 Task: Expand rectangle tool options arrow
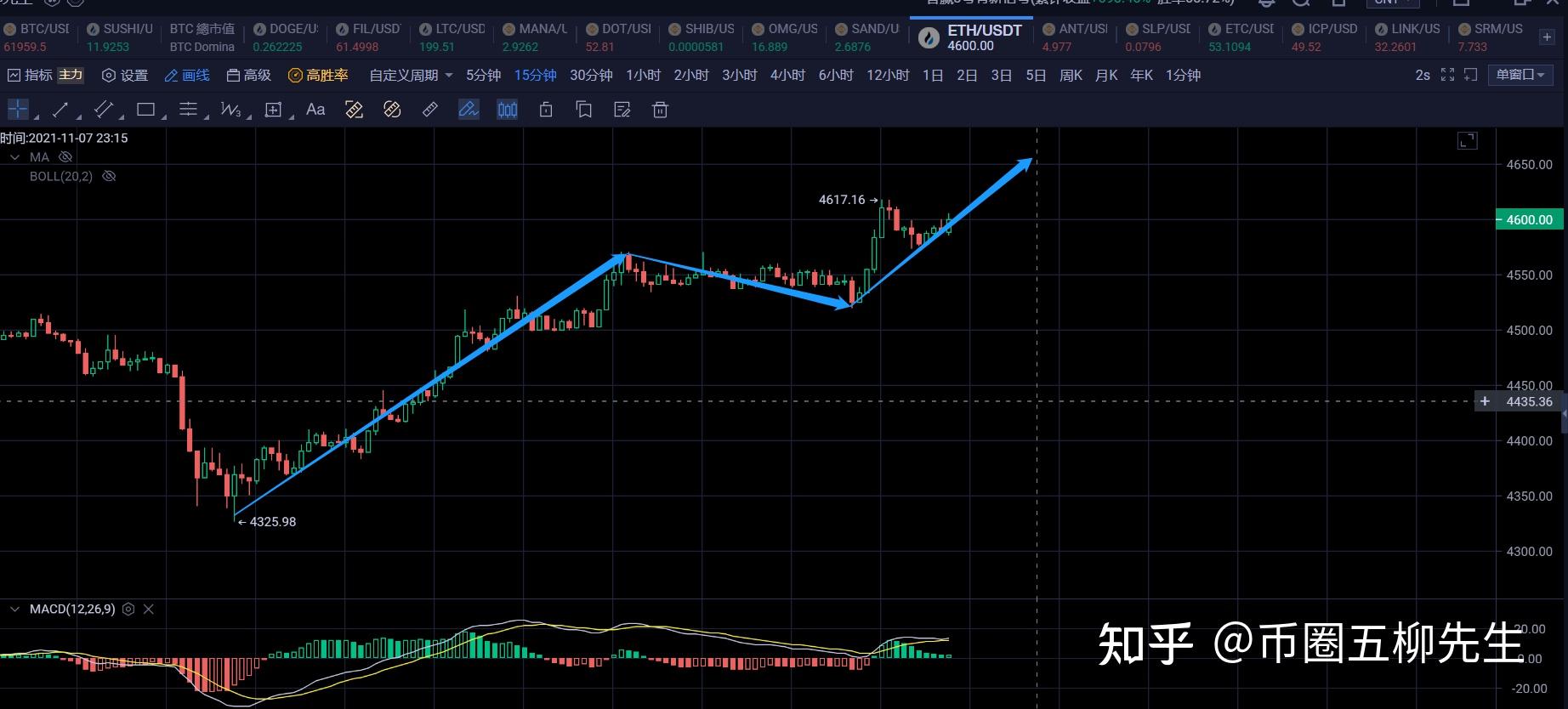point(164,116)
